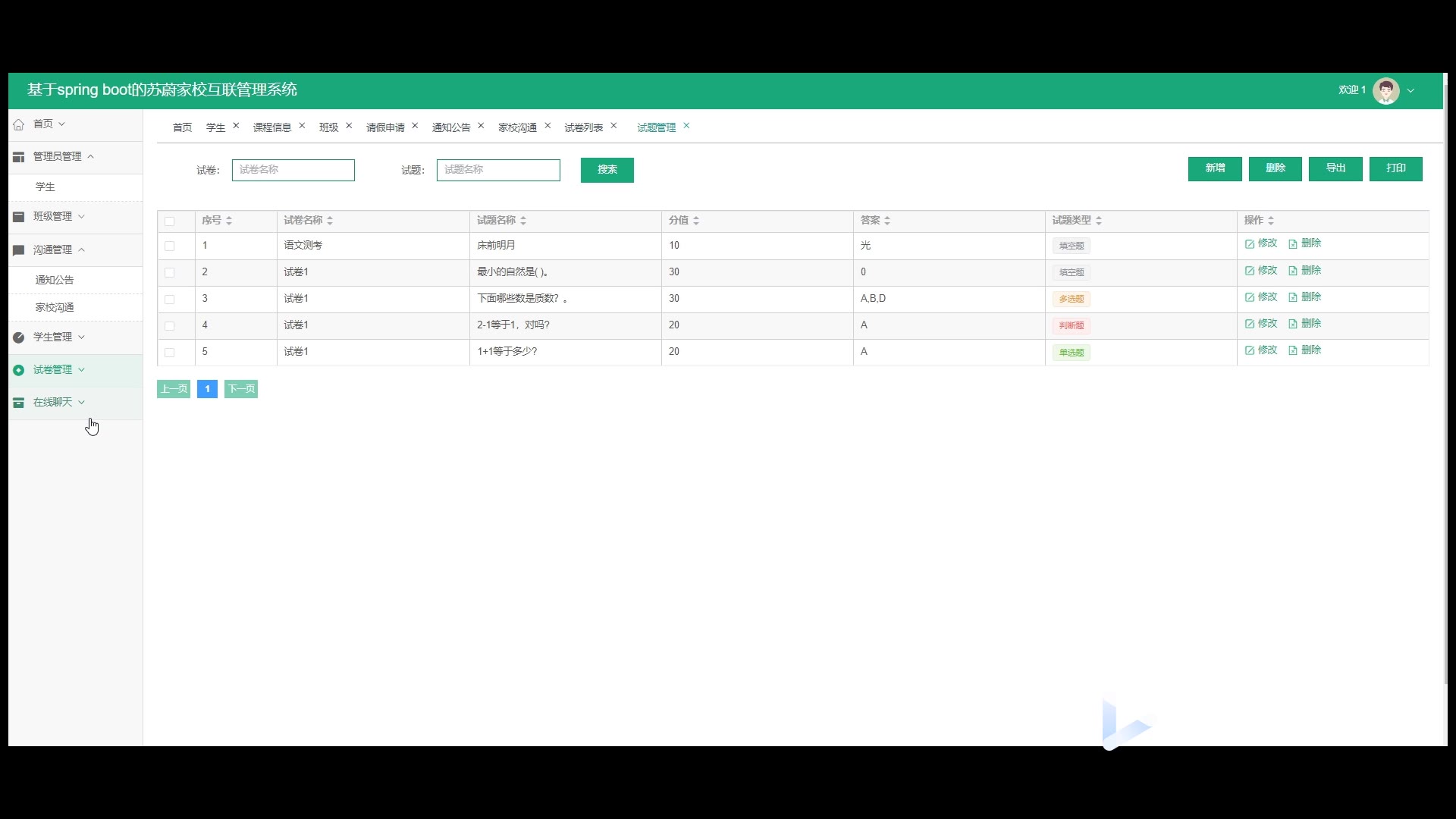Expand the 在线聊天 menu chevron
This screenshot has width=1456, height=819.
(81, 403)
